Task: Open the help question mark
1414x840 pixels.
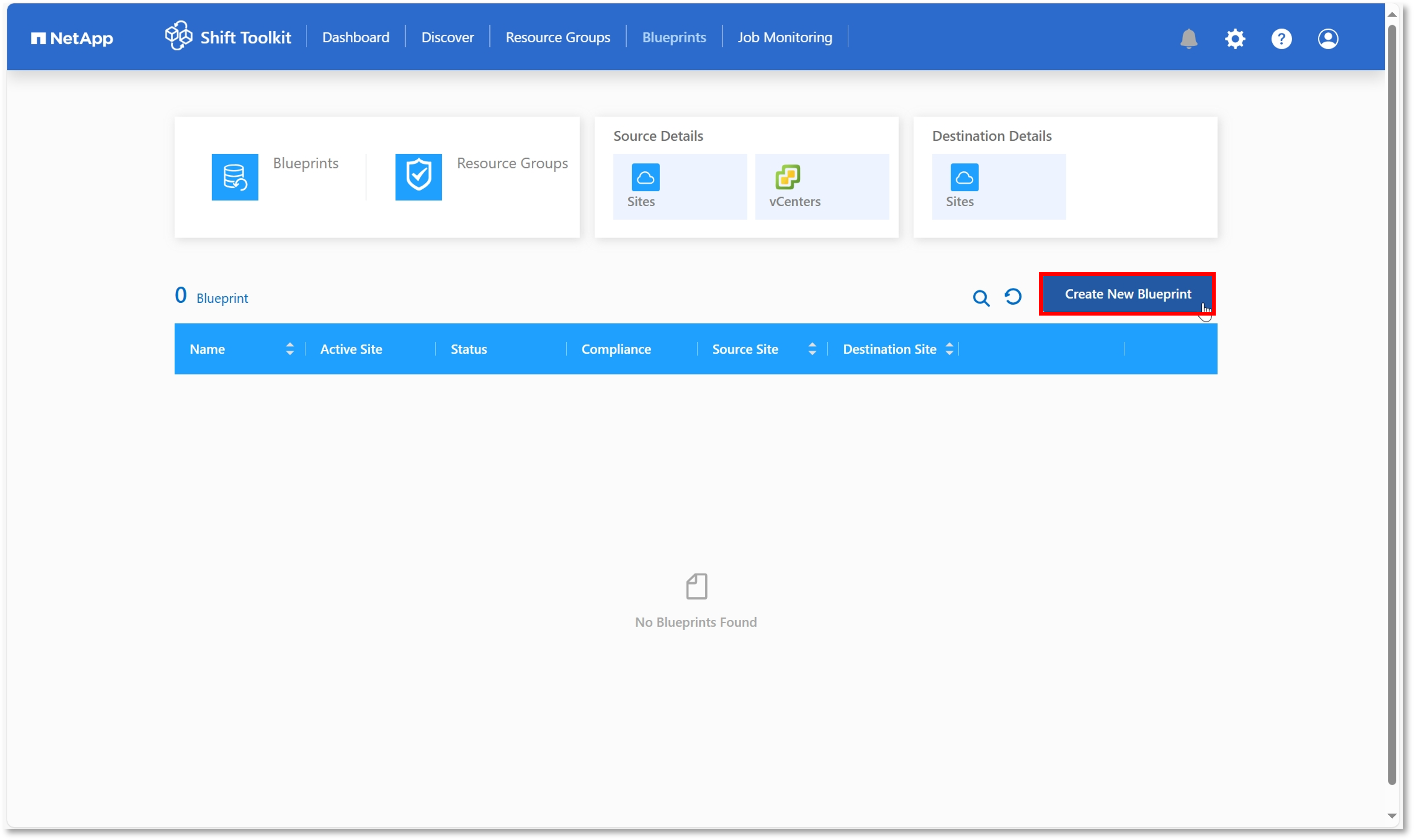Action: click(x=1281, y=38)
